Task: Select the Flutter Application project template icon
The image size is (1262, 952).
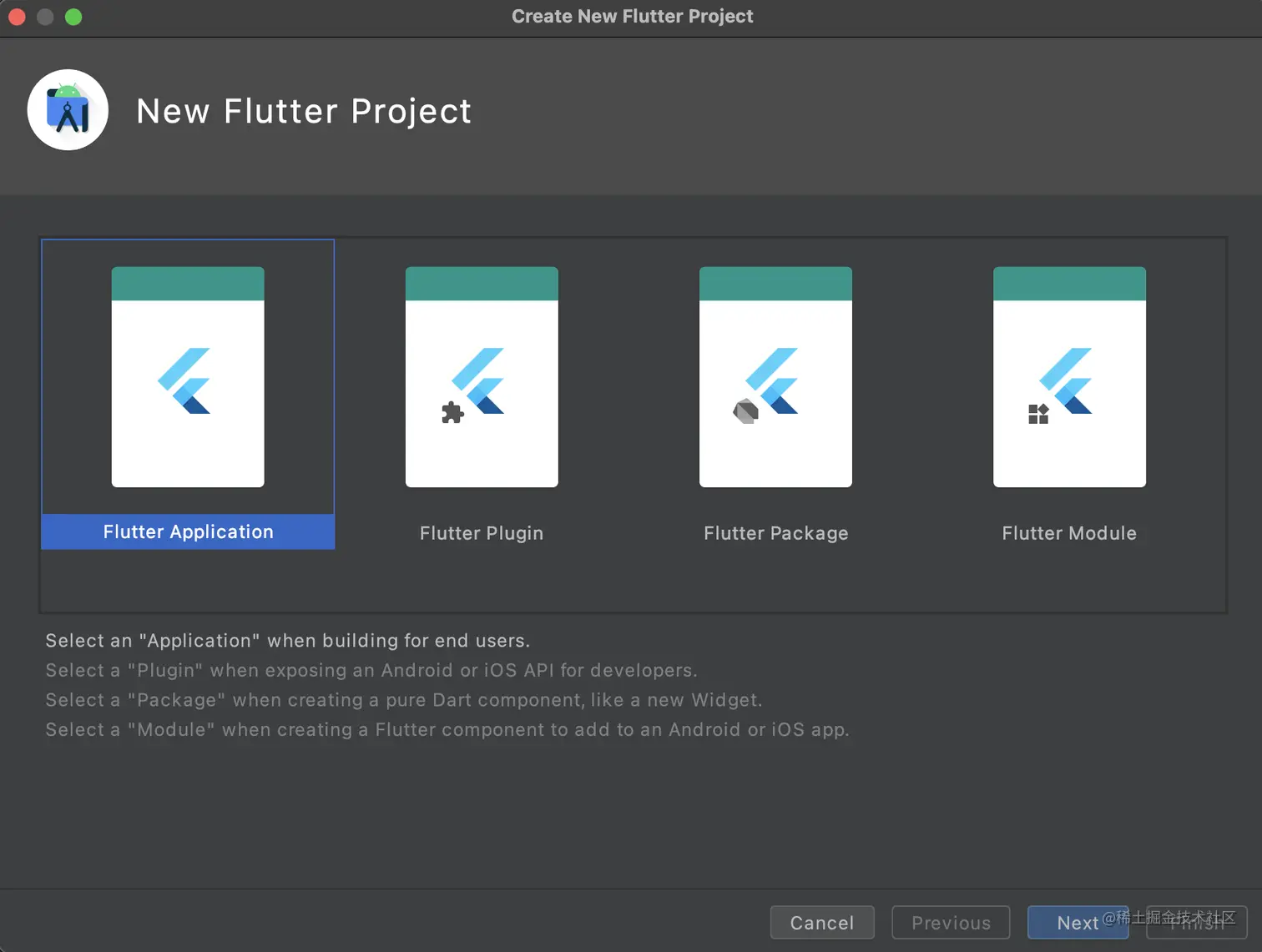Action: click(x=187, y=377)
